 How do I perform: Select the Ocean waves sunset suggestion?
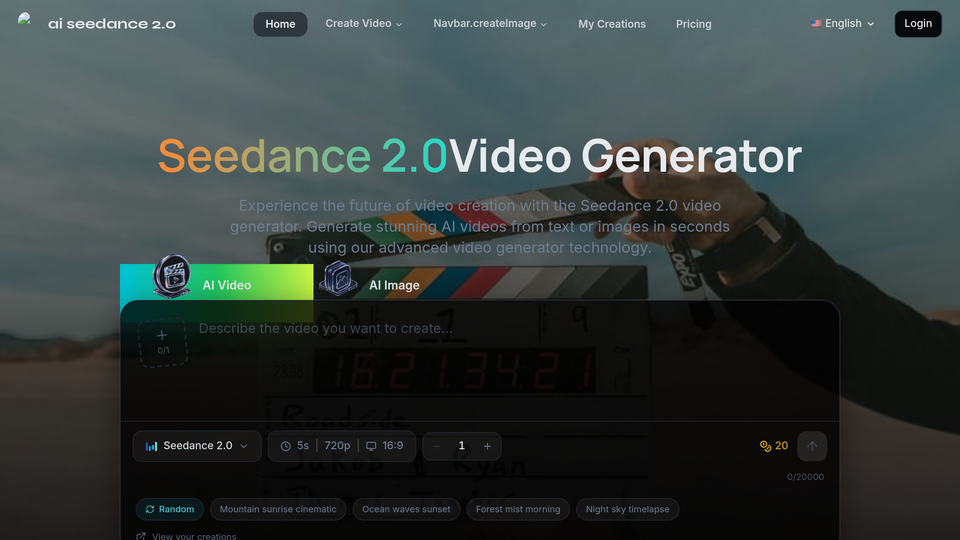click(x=406, y=509)
